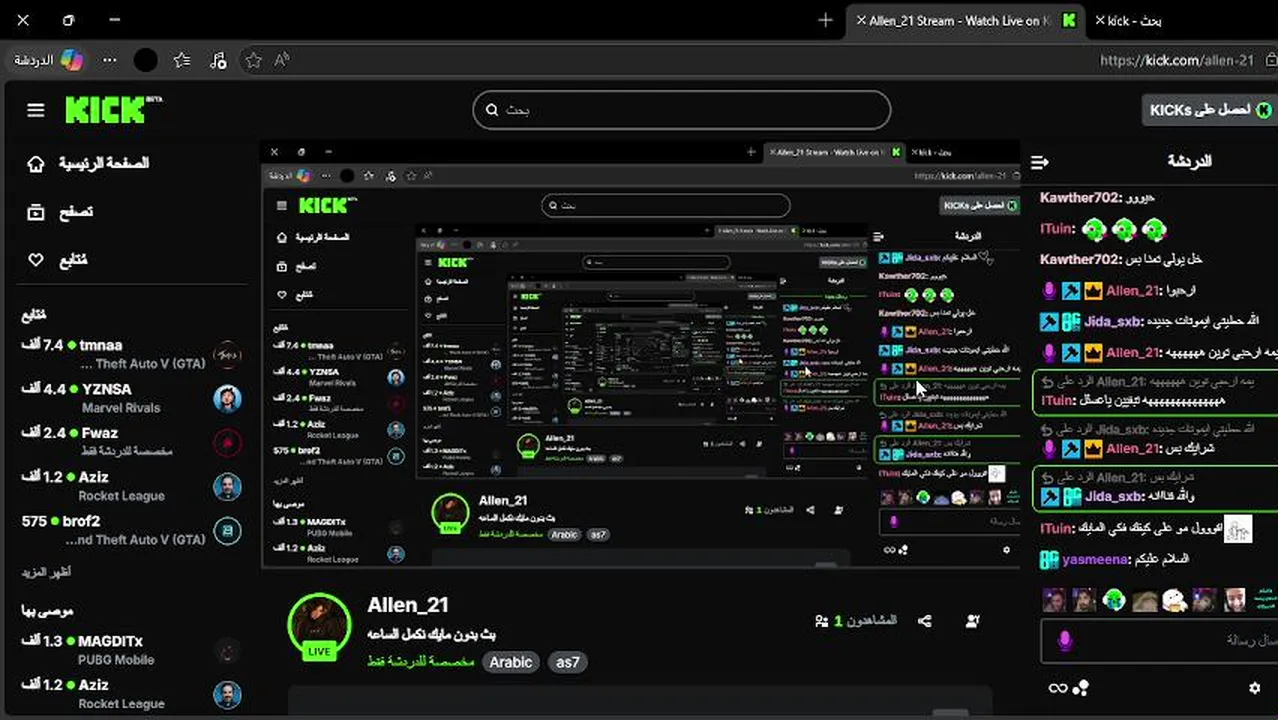Open Fwaz channel in sidebar
Image resolution: width=1278 pixels, height=720 pixels.
[x=131, y=442]
